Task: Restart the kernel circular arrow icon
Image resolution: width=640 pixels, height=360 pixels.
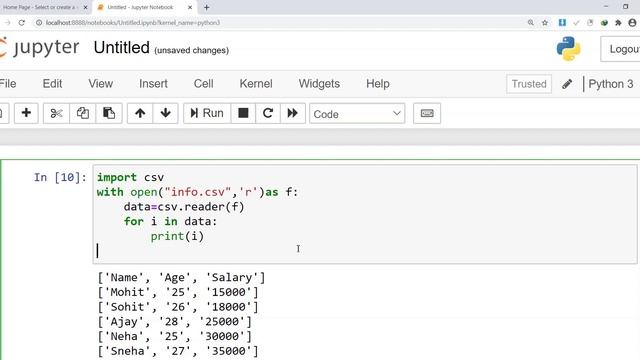Action: (268, 113)
